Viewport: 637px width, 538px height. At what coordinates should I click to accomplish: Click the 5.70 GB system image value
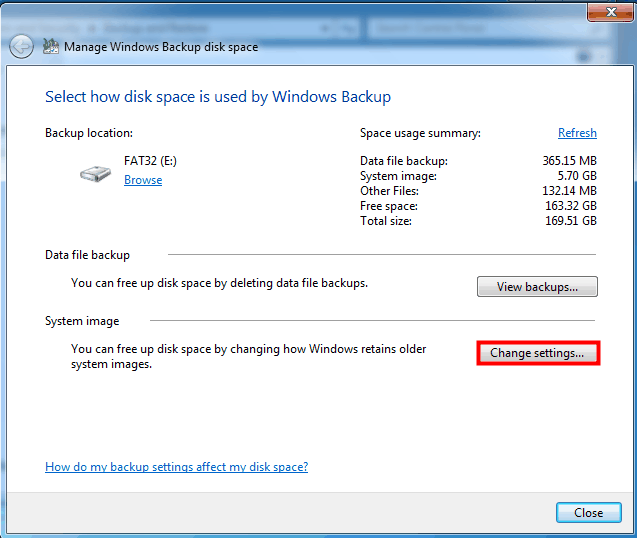[x=577, y=176]
